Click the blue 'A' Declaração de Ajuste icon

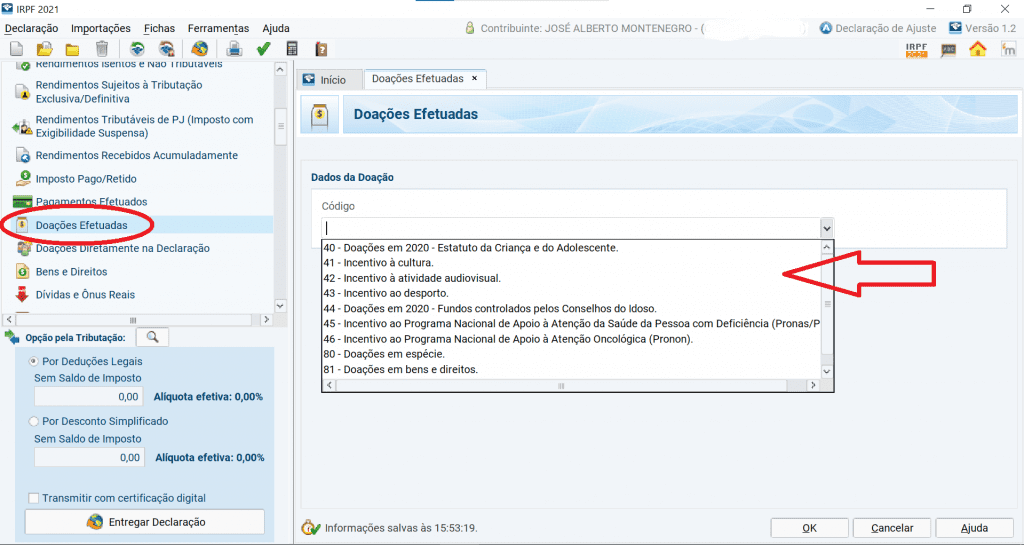tap(826, 28)
